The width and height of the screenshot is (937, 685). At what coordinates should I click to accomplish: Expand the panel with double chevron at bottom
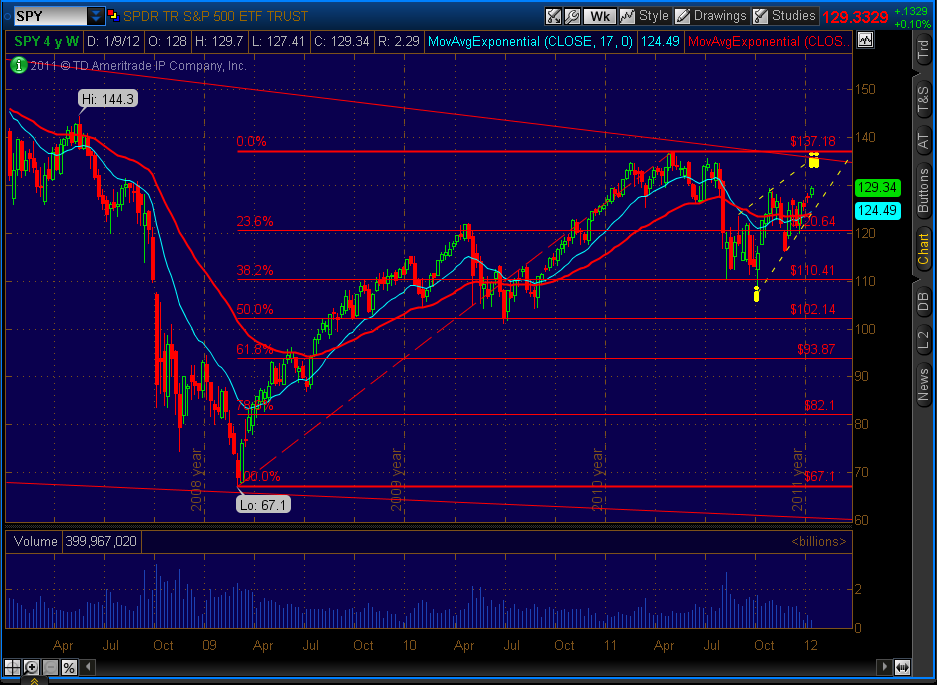pos(35,681)
